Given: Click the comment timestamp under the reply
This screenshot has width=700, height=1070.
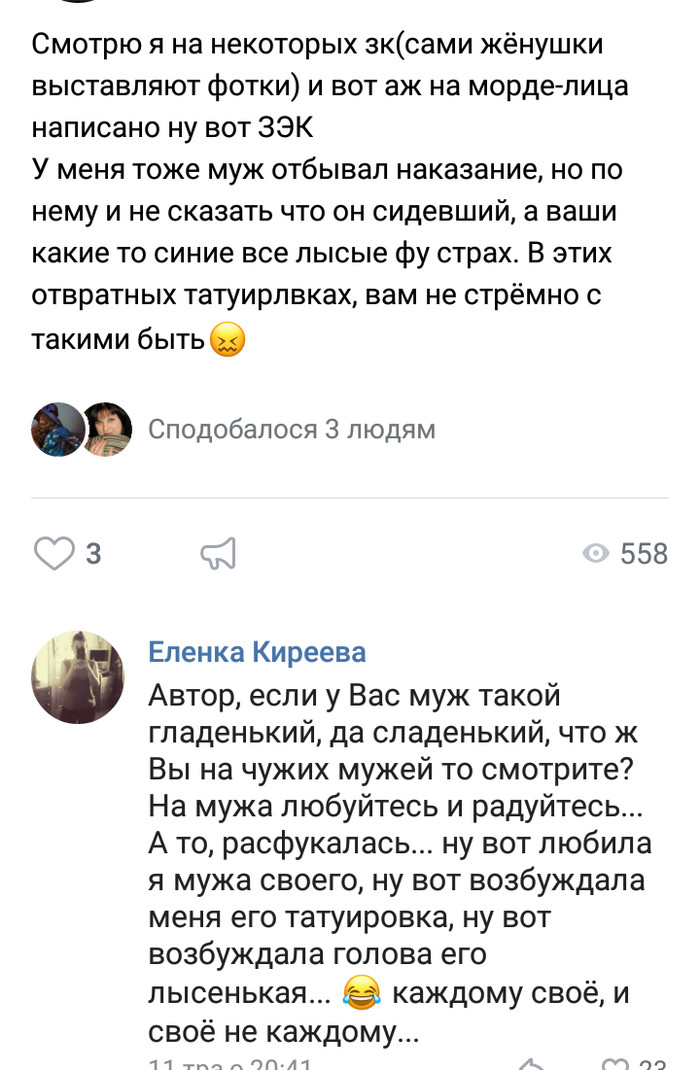Looking at the screenshot, I should pyautogui.click(x=230, y=1064).
